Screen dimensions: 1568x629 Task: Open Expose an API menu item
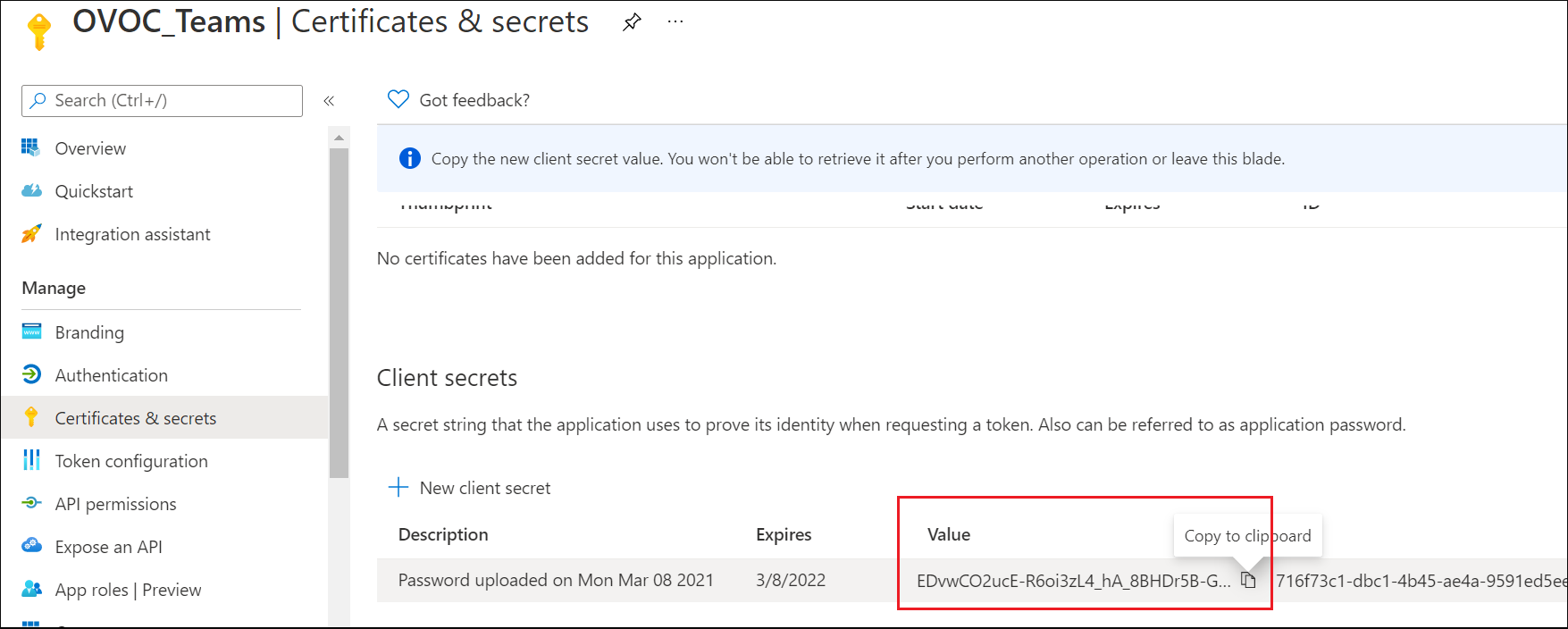(108, 547)
